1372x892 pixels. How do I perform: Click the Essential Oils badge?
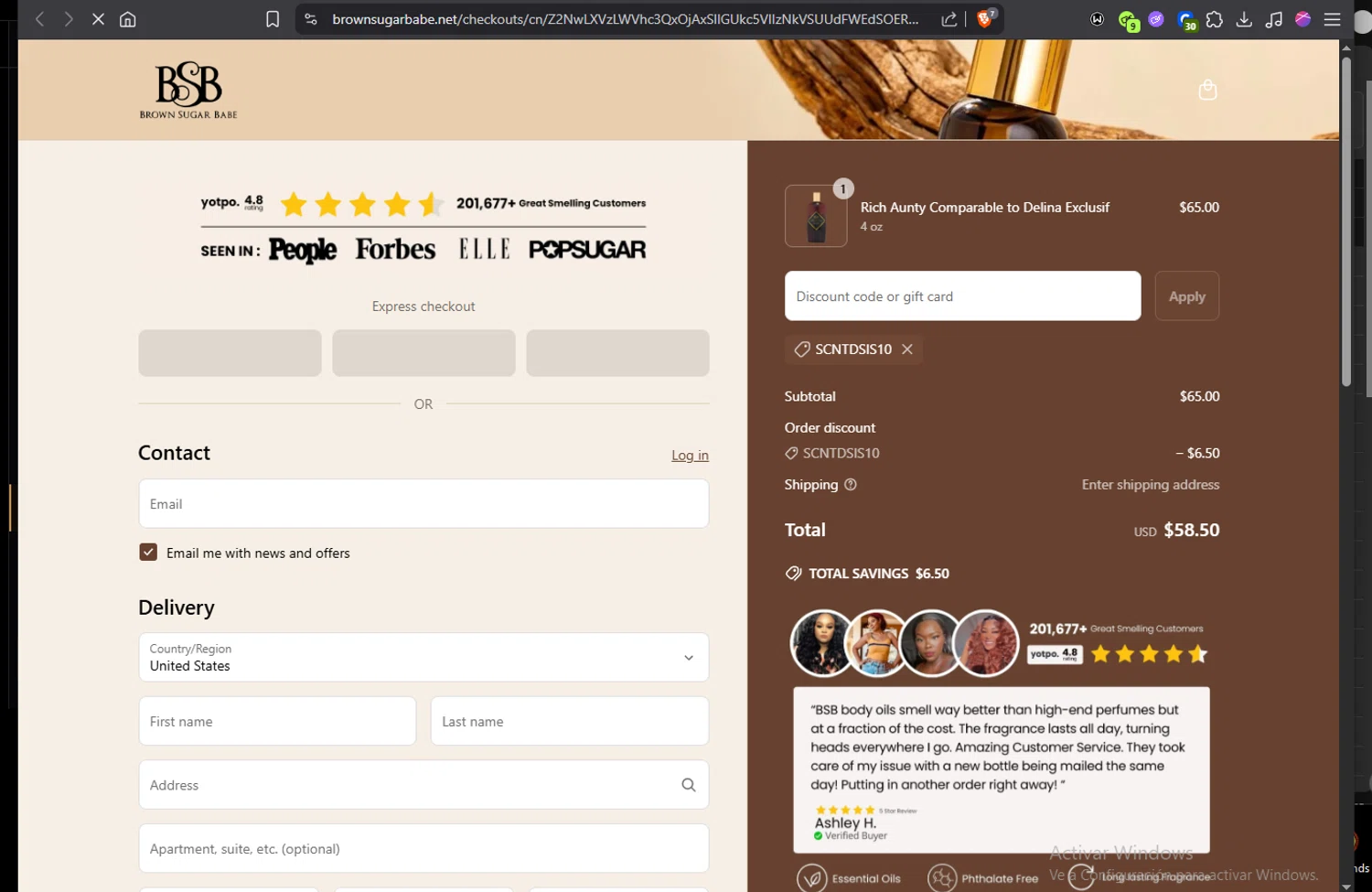pos(849,878)
